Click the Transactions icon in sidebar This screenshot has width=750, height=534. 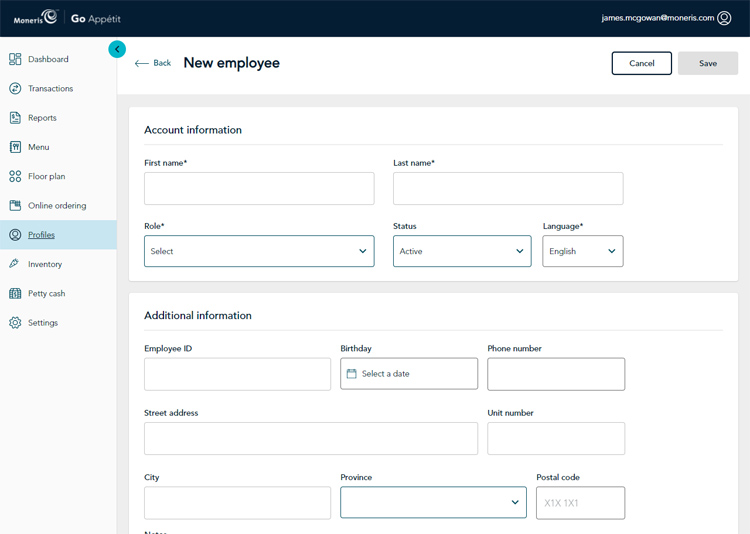click(15, 88)
